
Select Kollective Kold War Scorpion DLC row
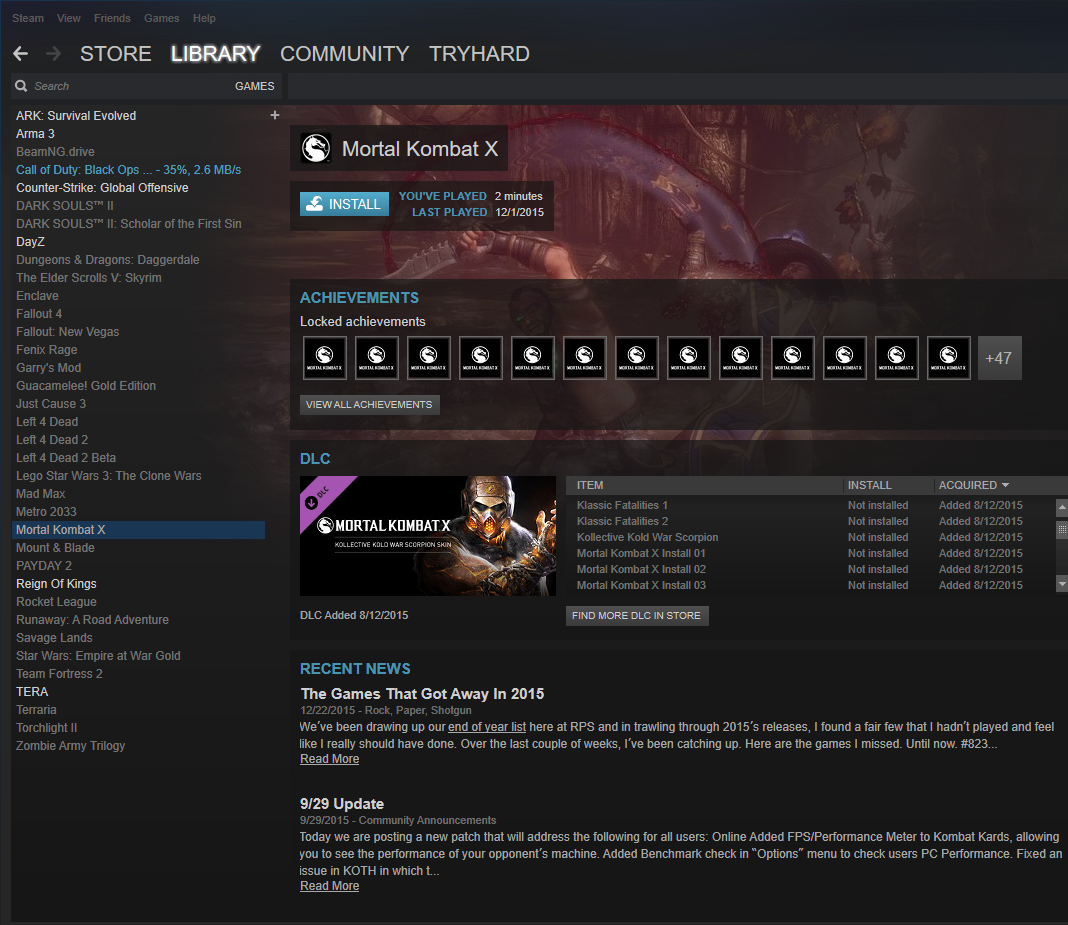coord(810,537)
